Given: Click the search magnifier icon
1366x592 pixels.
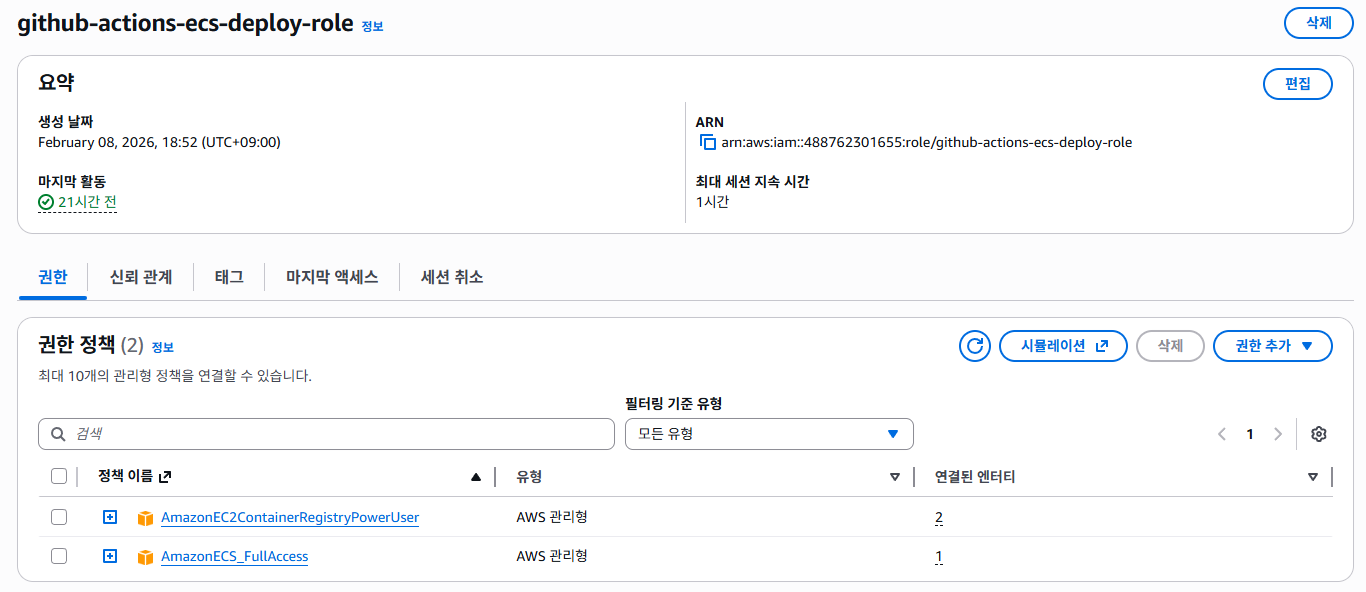Looking at the screenshot, I should click(58, 434).
